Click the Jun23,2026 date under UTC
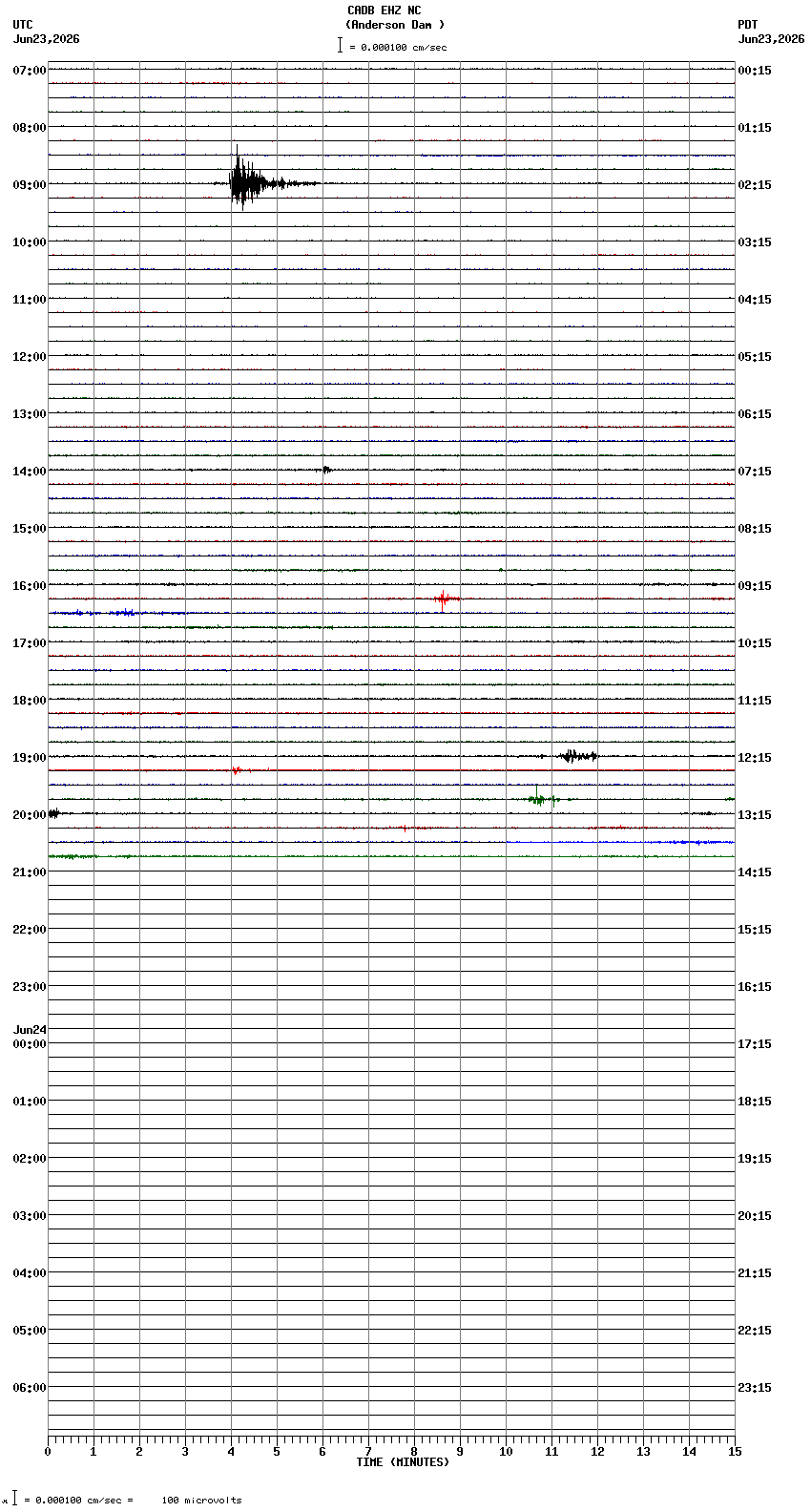The image size is (811, 1512). 47,39
